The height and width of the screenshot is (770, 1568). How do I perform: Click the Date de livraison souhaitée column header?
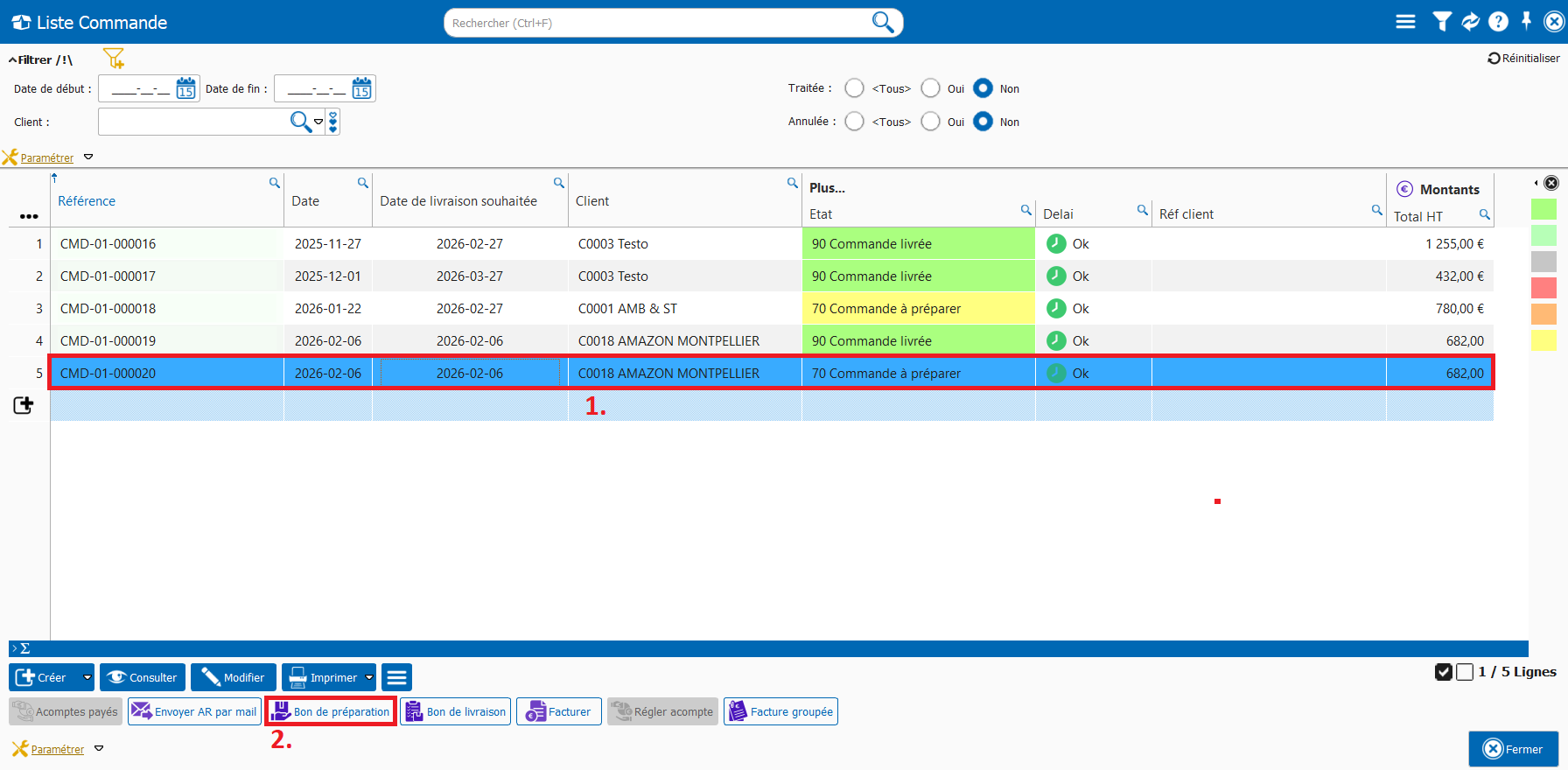458,201
